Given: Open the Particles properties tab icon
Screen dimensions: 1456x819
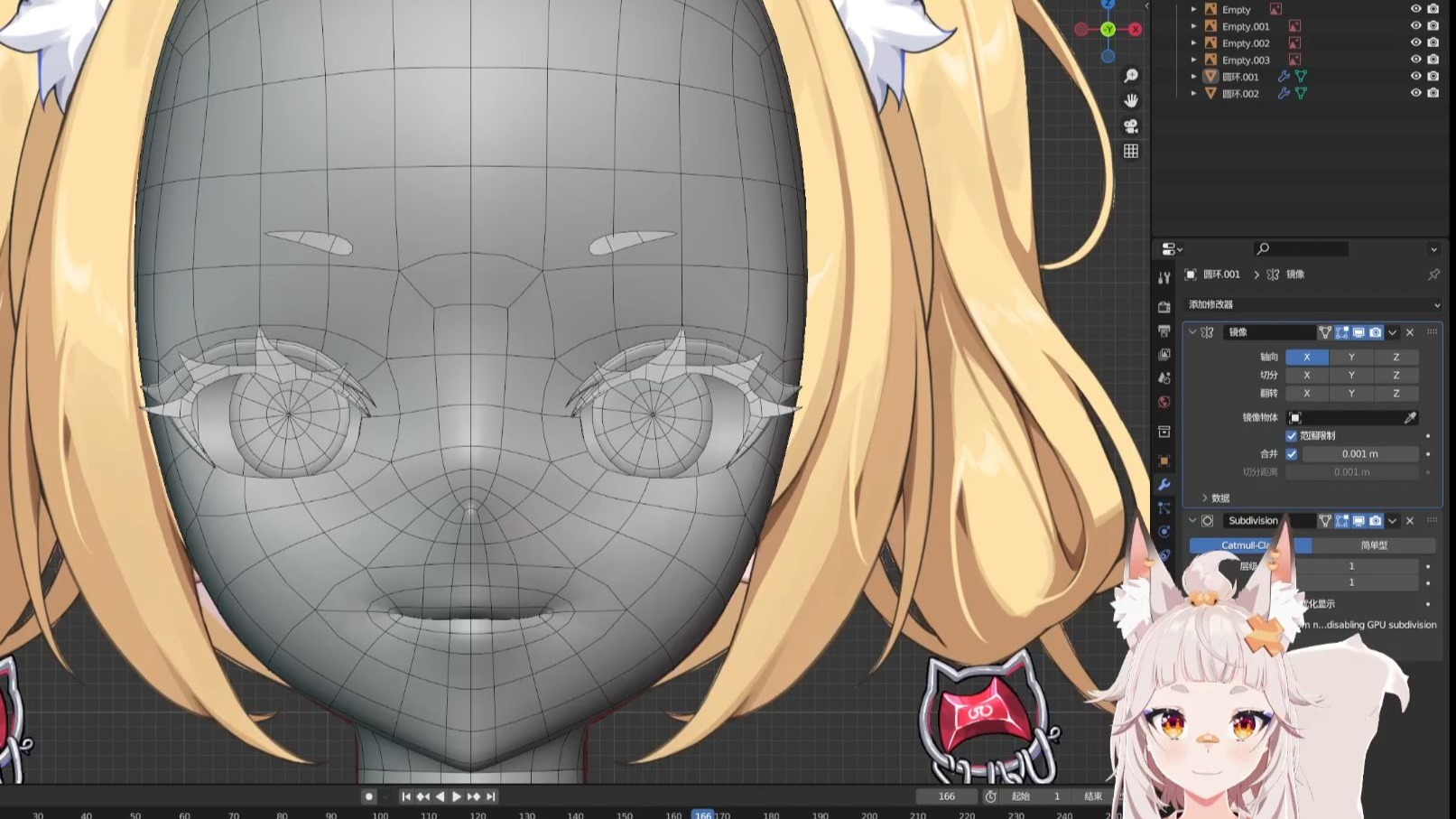Looking at the screenshot, I should [1164, 508].
